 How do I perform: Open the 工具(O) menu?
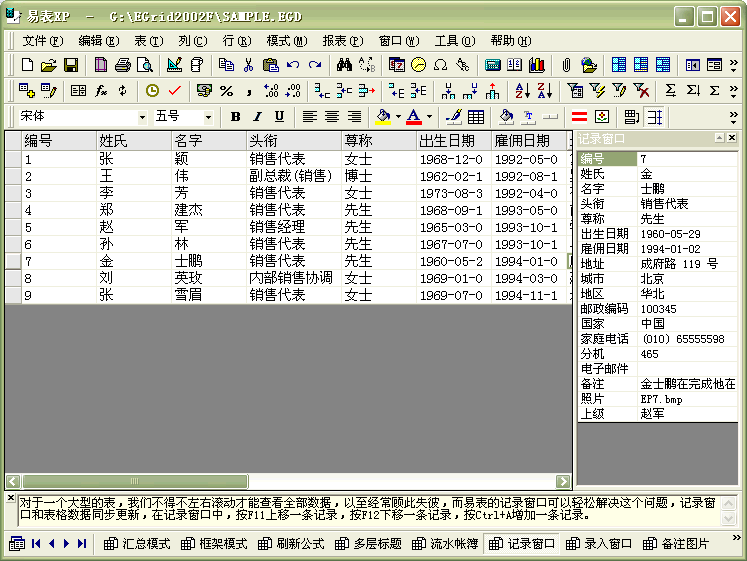[454, 41]
